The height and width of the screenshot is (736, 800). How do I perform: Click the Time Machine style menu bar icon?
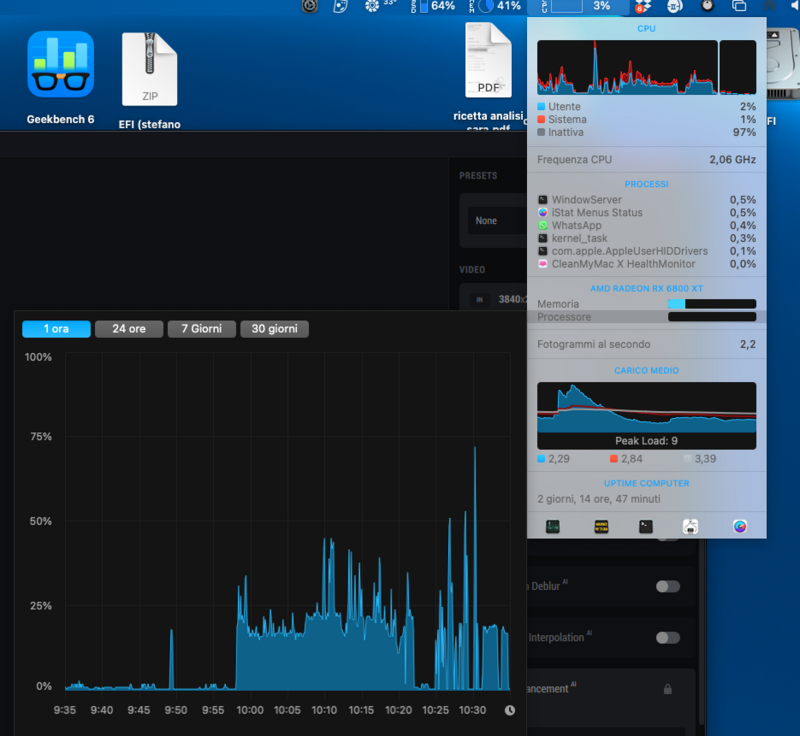click(x=310, y=6)
